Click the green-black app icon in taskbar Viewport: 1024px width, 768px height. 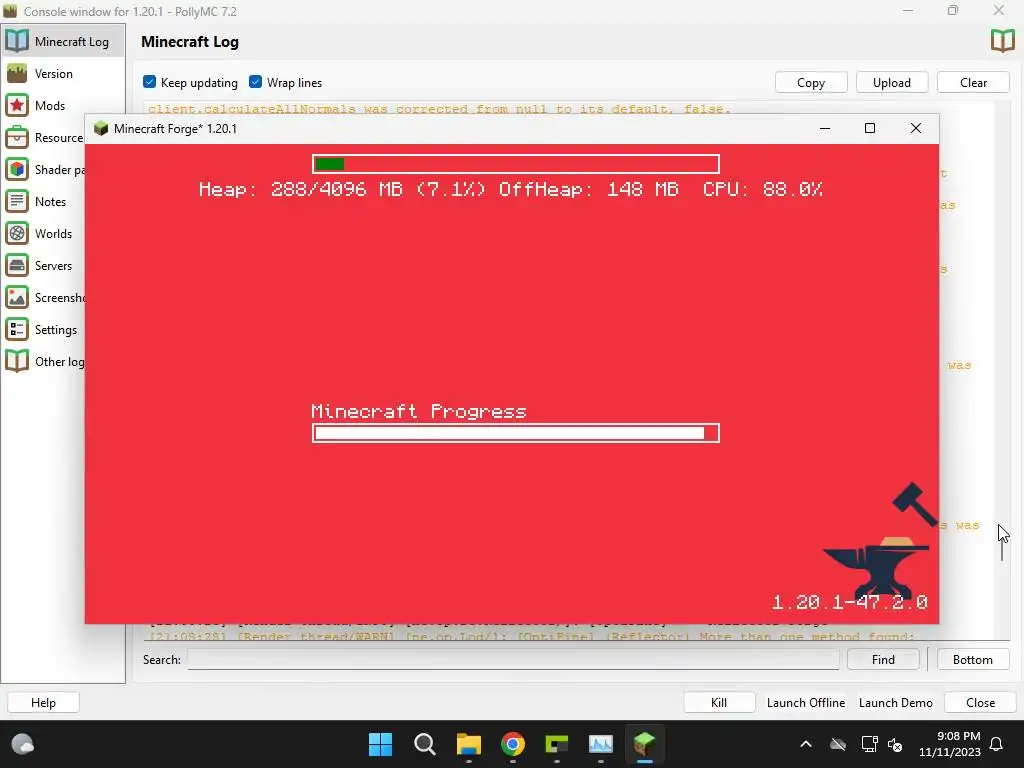tap(556, 744)
